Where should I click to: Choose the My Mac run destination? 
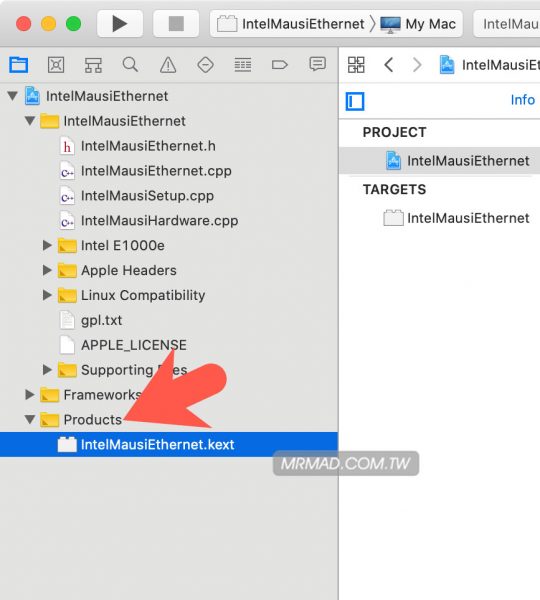point(418,24)
